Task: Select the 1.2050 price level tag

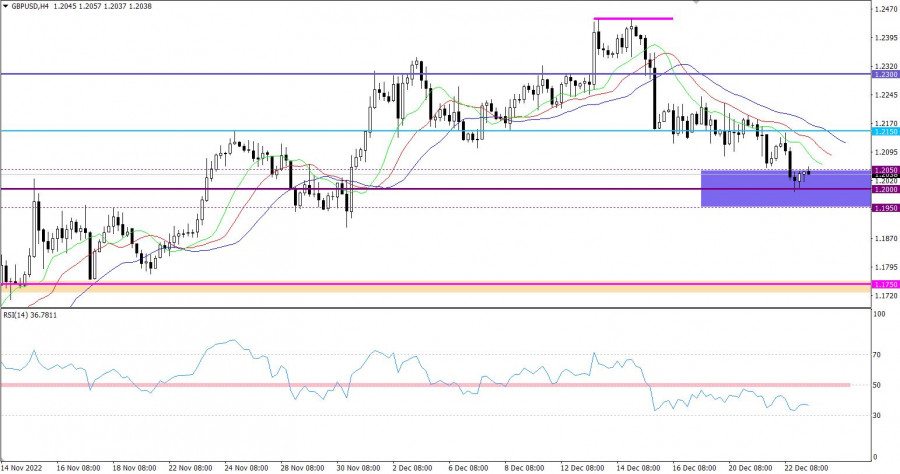Action: pyautogui.click(x=885, y=170)
